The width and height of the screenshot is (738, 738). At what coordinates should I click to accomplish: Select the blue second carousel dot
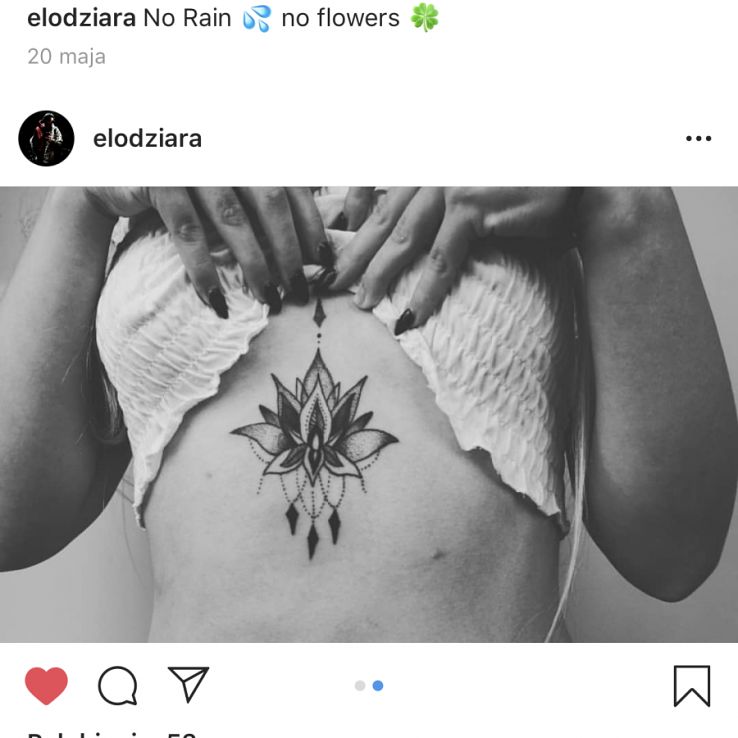[x=378, y=686]
